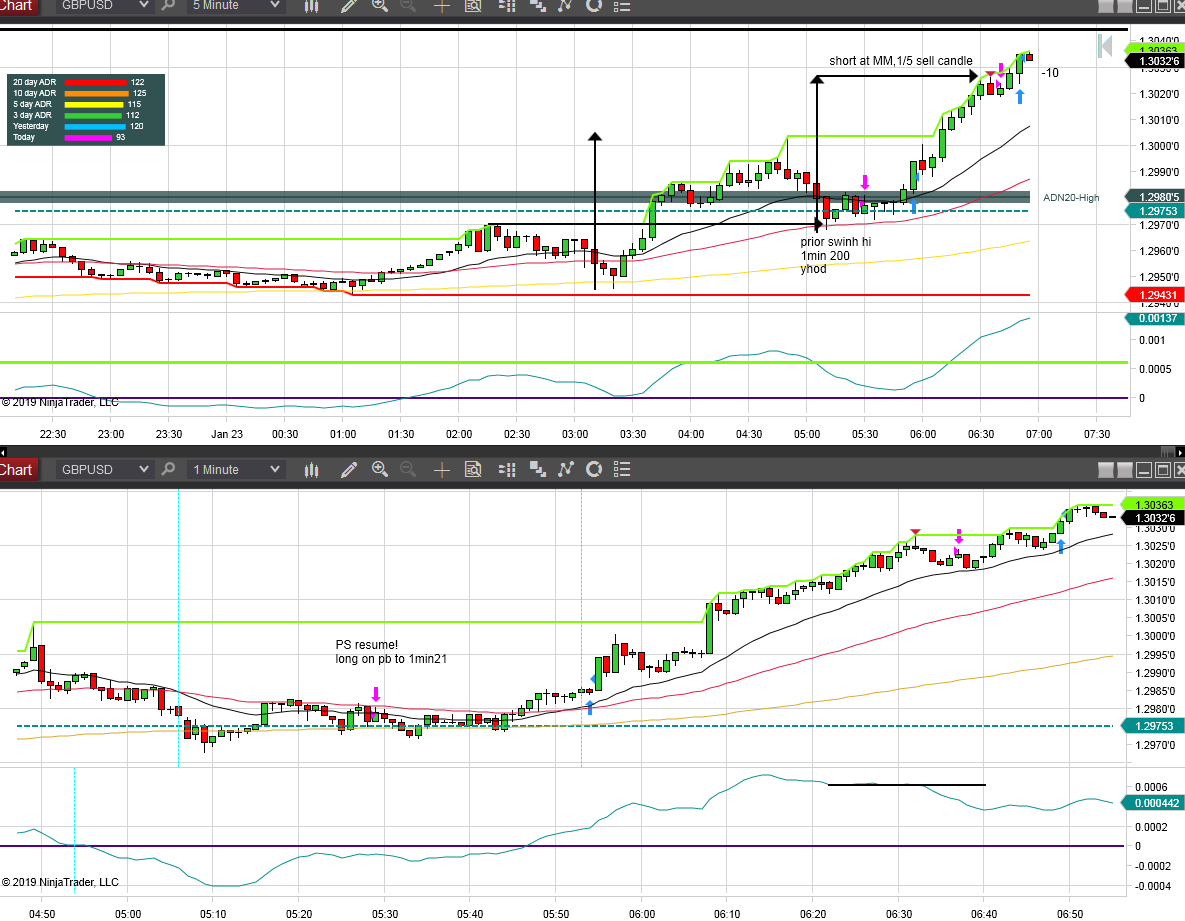The width and height of the screenshot is (1185, 921).
Task: Click 'Jan 23' date label on time axis
Action: coord(227,434)
